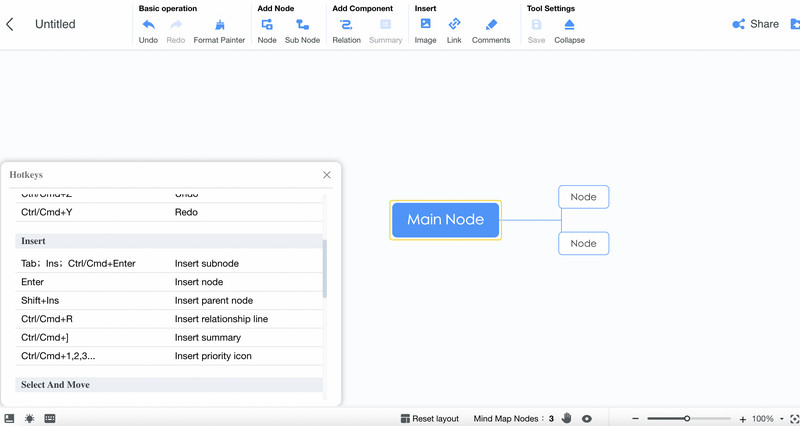Open outline panel icon in bottom-left status bar
The image size is (800, 426).
coord(9,418)
